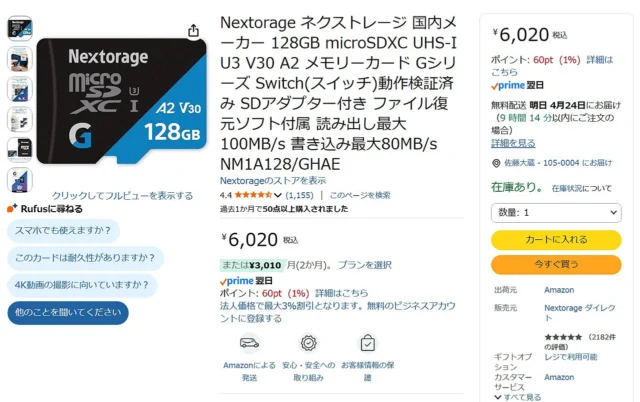The image size is (640, 402).
Task: Open the Nextorageのストアを表示 link
Action: (x=272, y=180)
